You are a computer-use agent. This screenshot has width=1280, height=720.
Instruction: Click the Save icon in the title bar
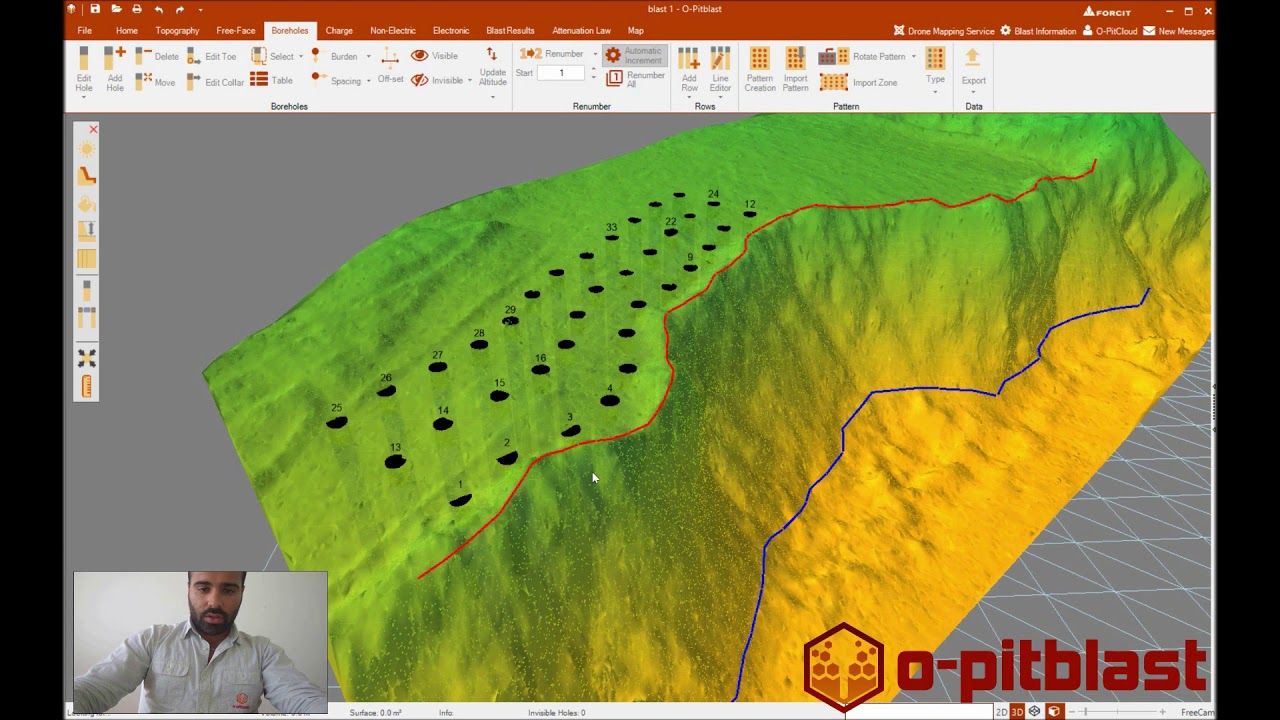pyautogui.click(x=95, y=9)
